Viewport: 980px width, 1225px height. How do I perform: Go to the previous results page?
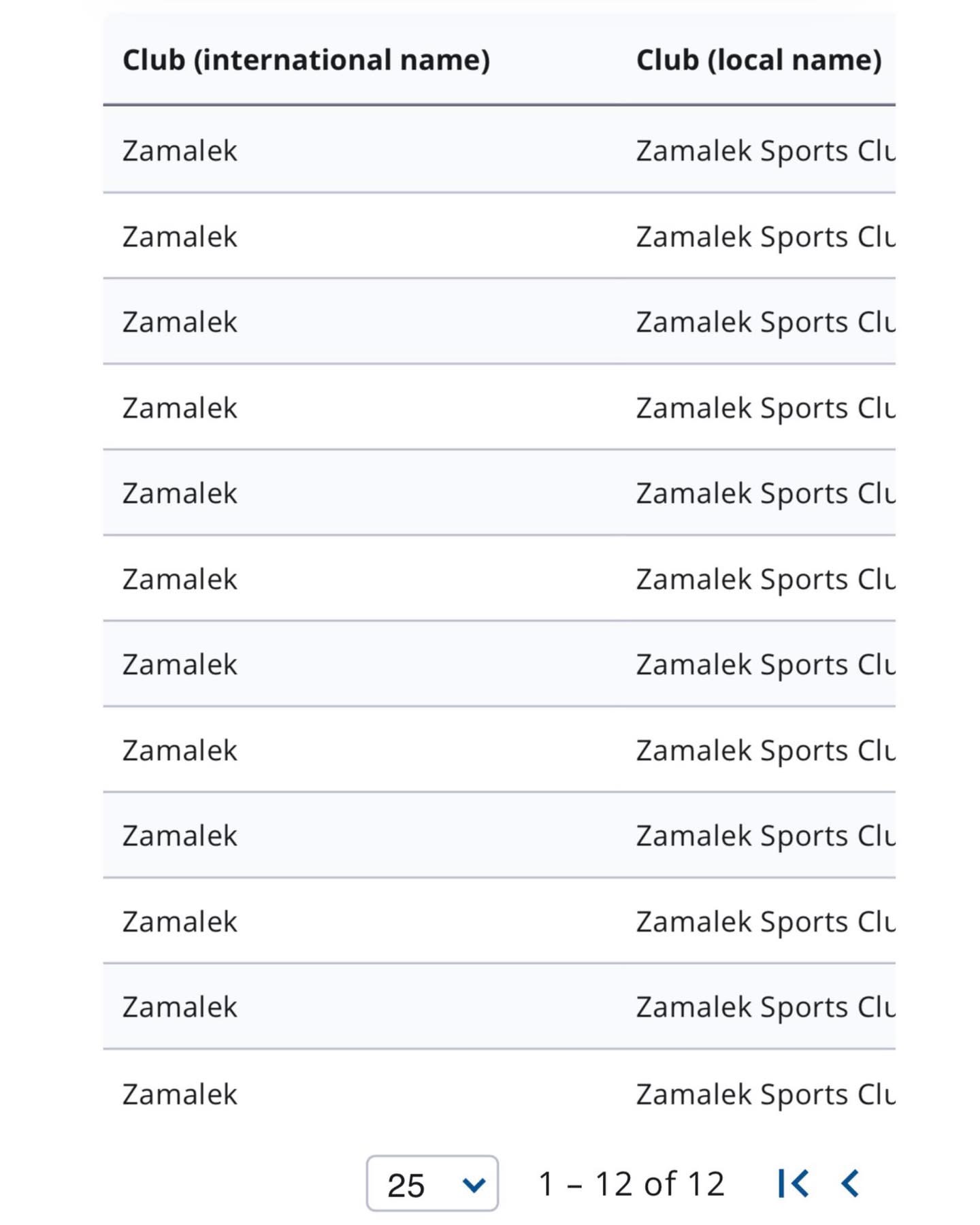(850, 1183)
